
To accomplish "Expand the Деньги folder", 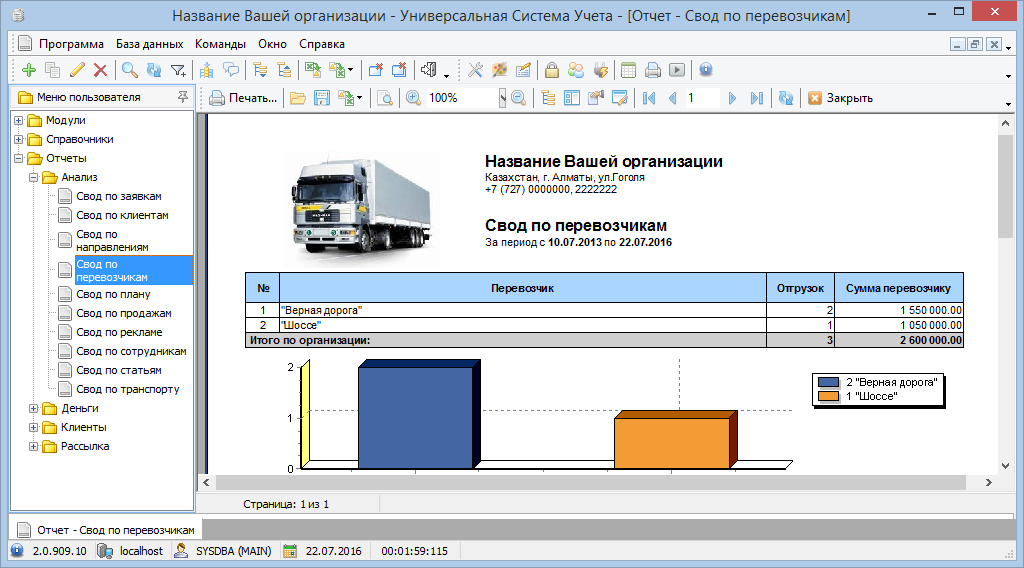I will tap(34, 408).
